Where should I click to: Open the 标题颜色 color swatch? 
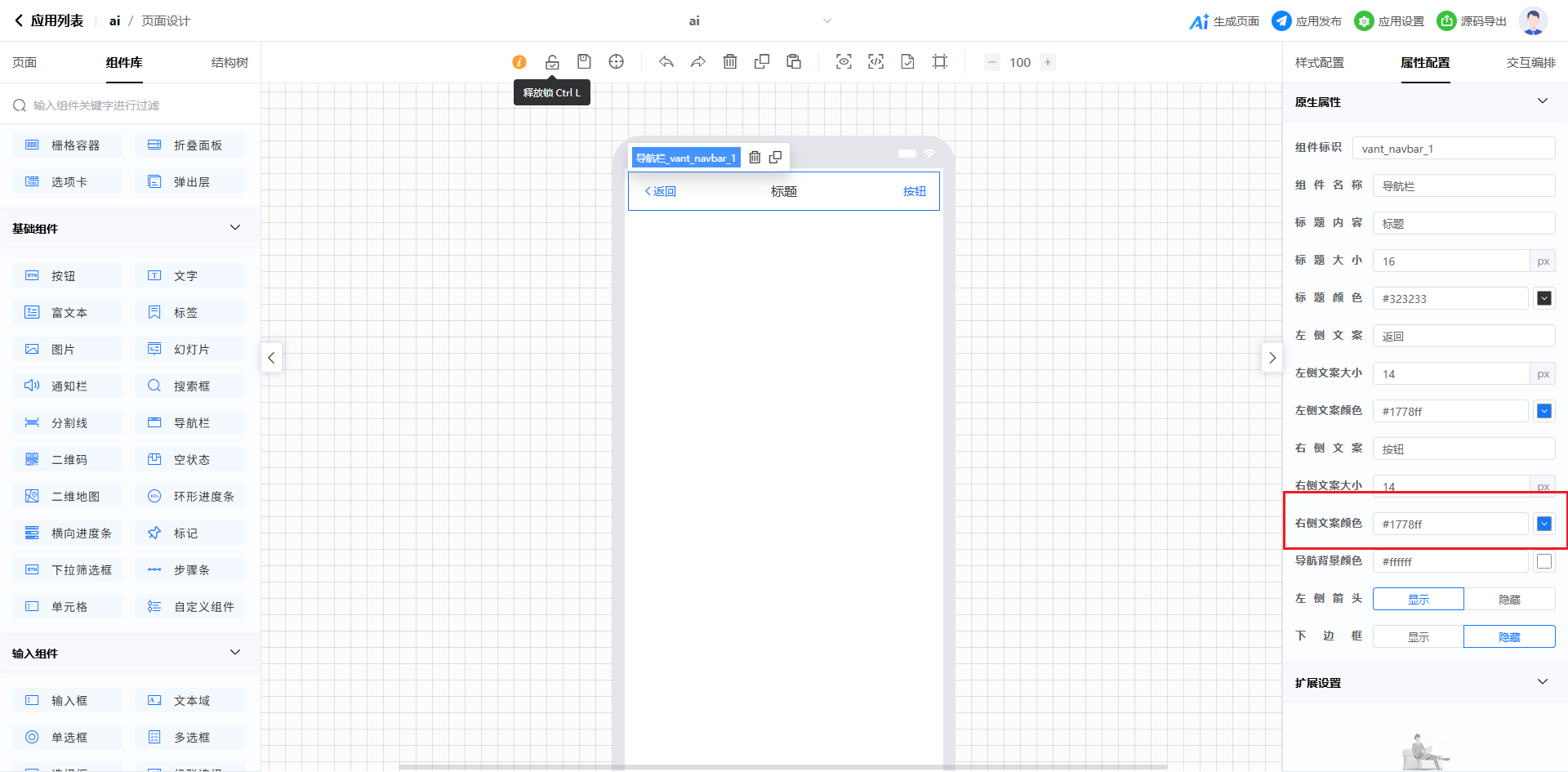1543,298
